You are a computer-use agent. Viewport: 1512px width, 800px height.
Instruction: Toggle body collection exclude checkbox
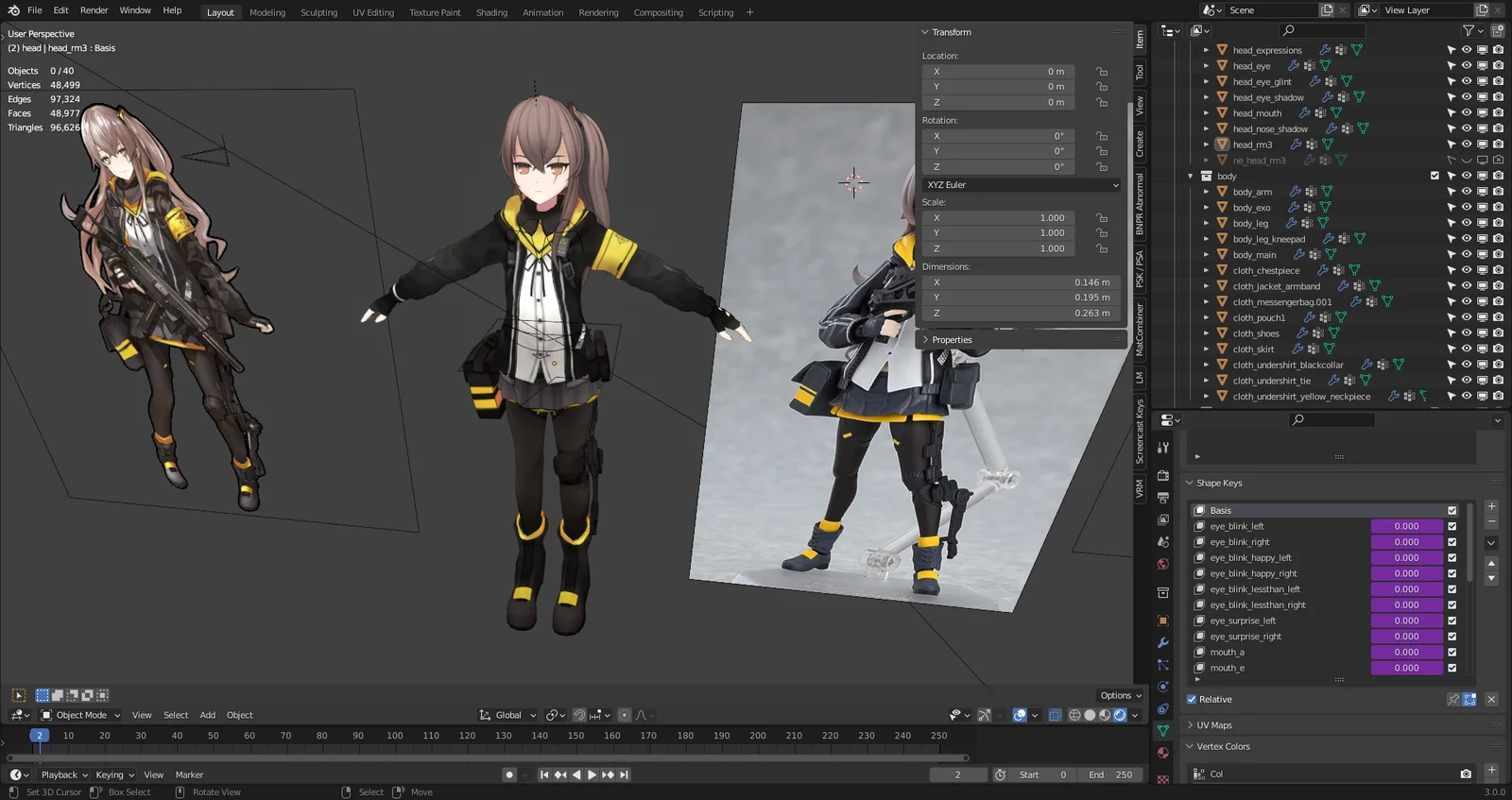click(x=1435, y=176)
